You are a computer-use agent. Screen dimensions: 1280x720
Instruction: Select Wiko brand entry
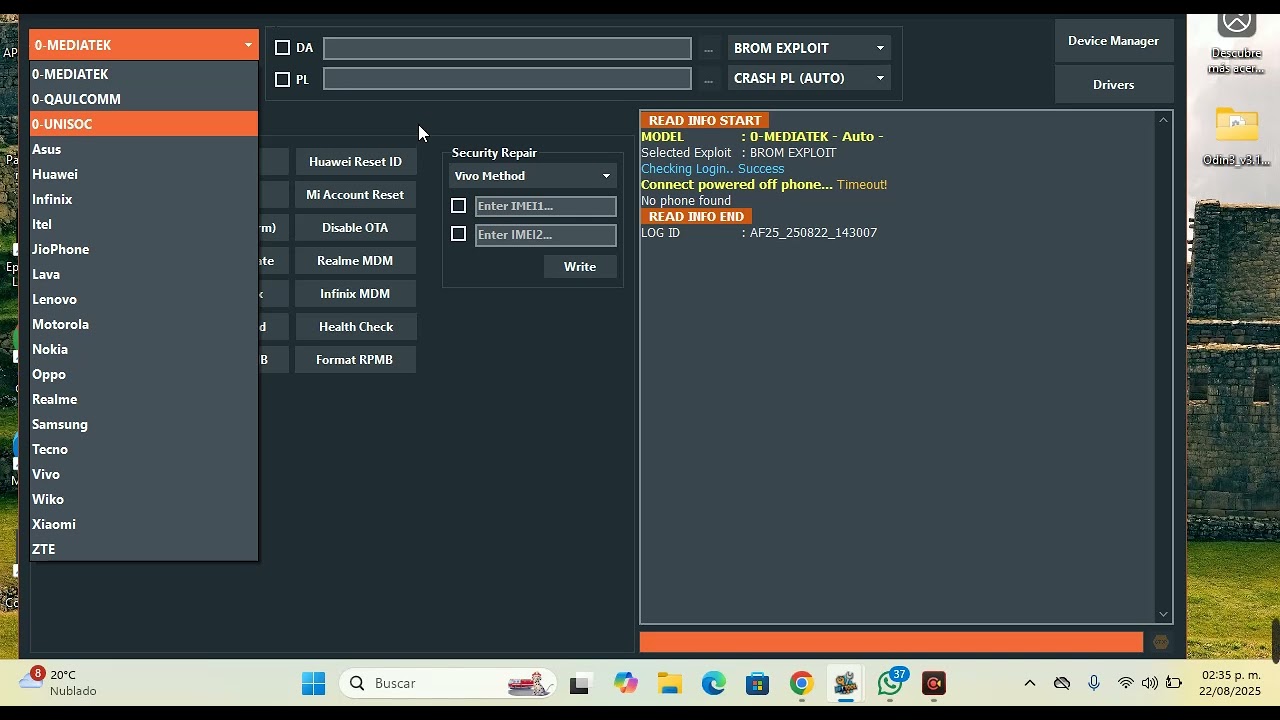pos(144,499)
